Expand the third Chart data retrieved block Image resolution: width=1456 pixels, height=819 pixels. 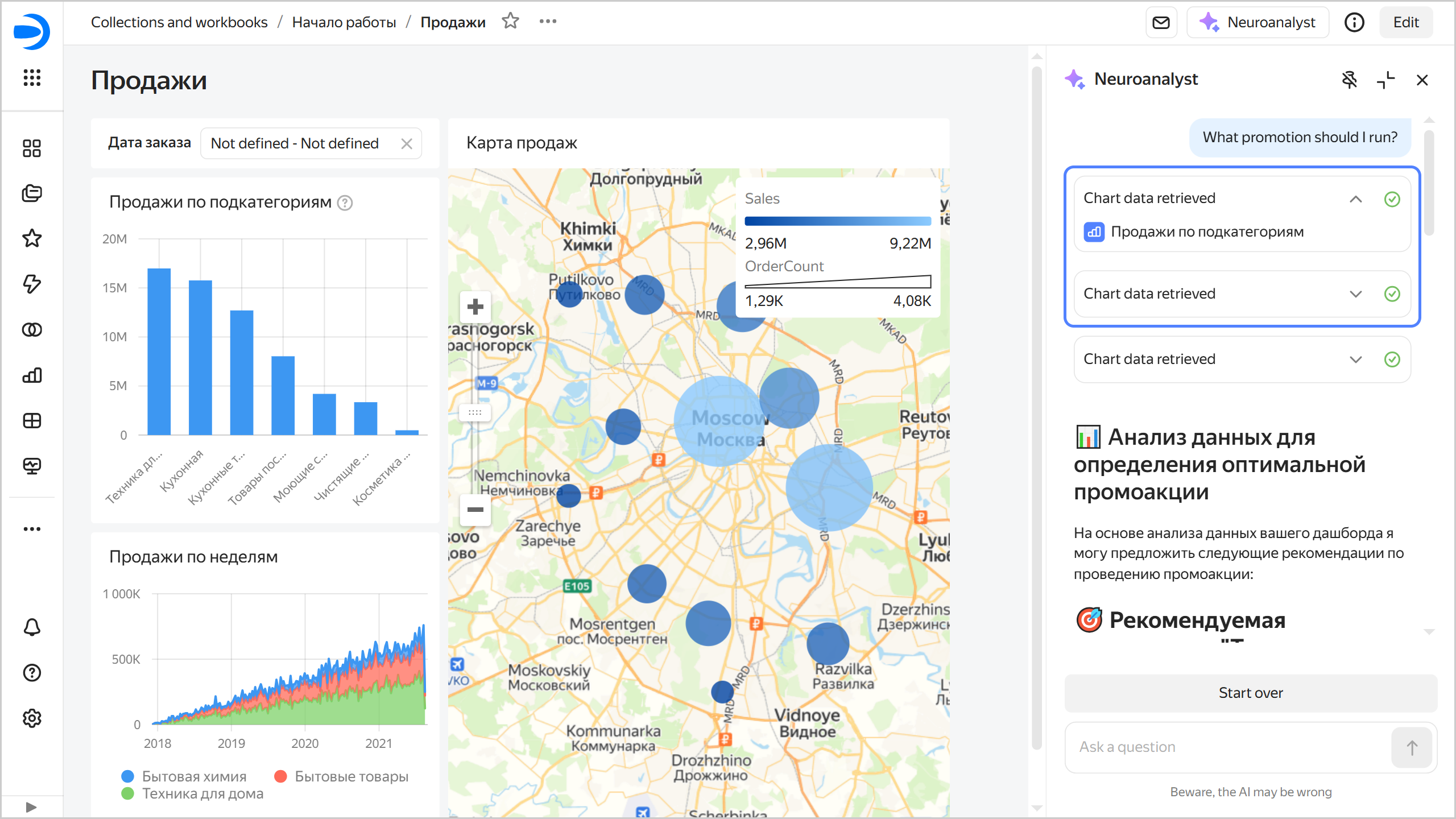pos(1356,359)
